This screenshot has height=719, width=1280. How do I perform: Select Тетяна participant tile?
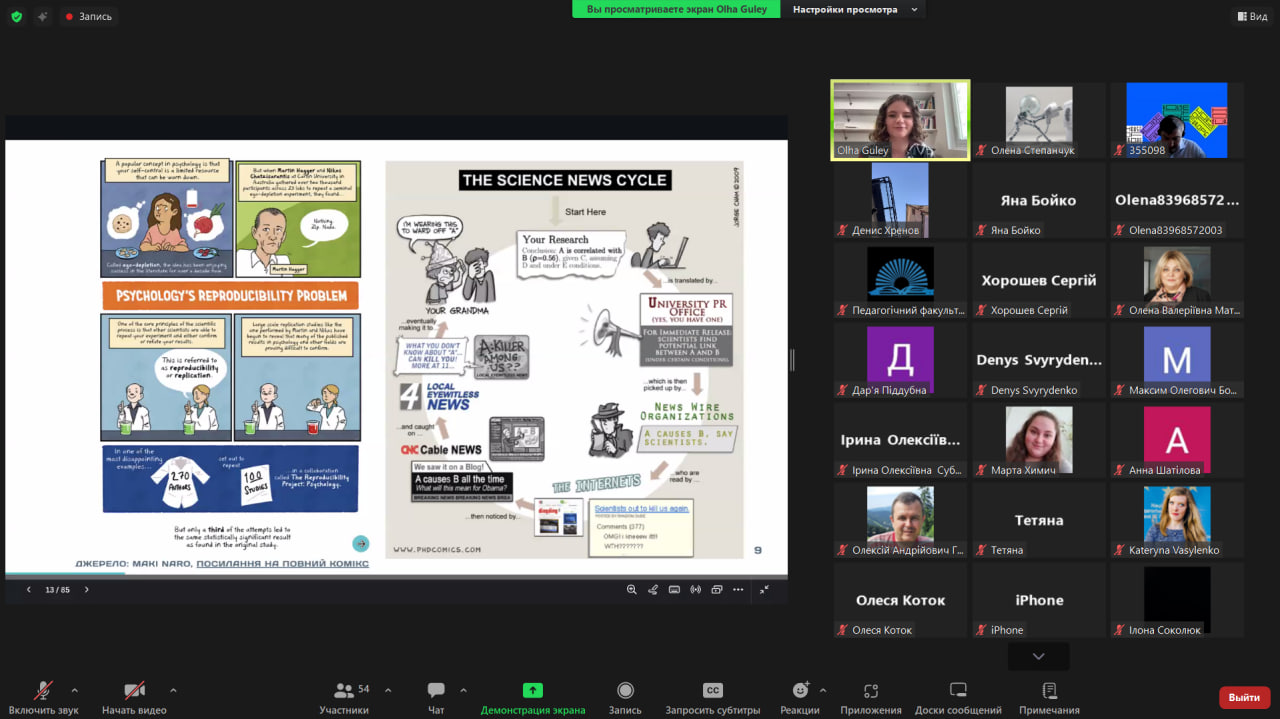tap(1039, 520)
